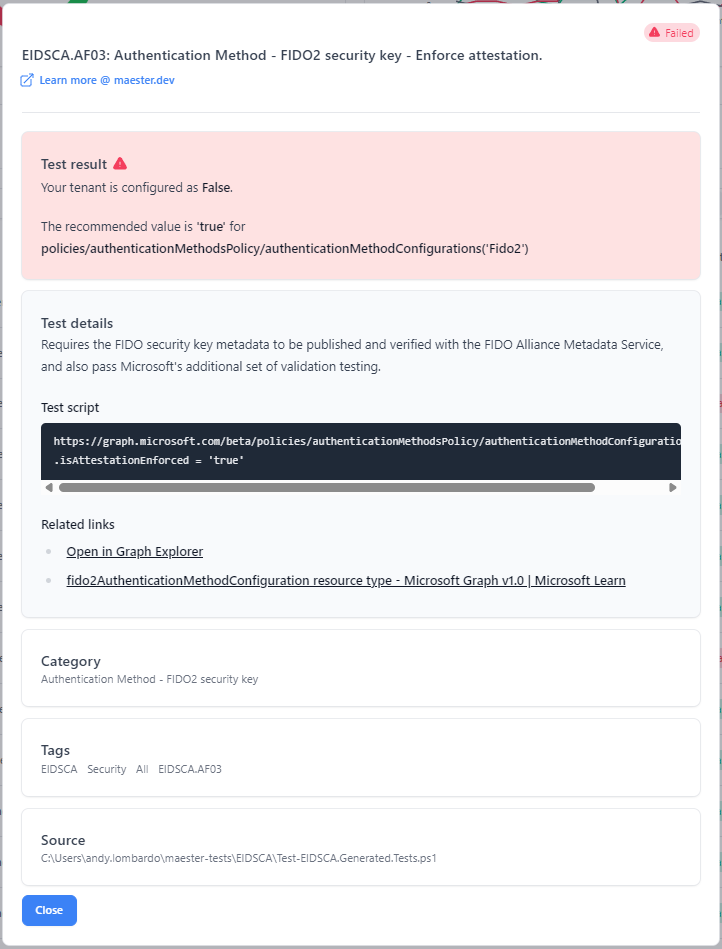Click the right arrow of the script scrollbar

tap(673, 487)
